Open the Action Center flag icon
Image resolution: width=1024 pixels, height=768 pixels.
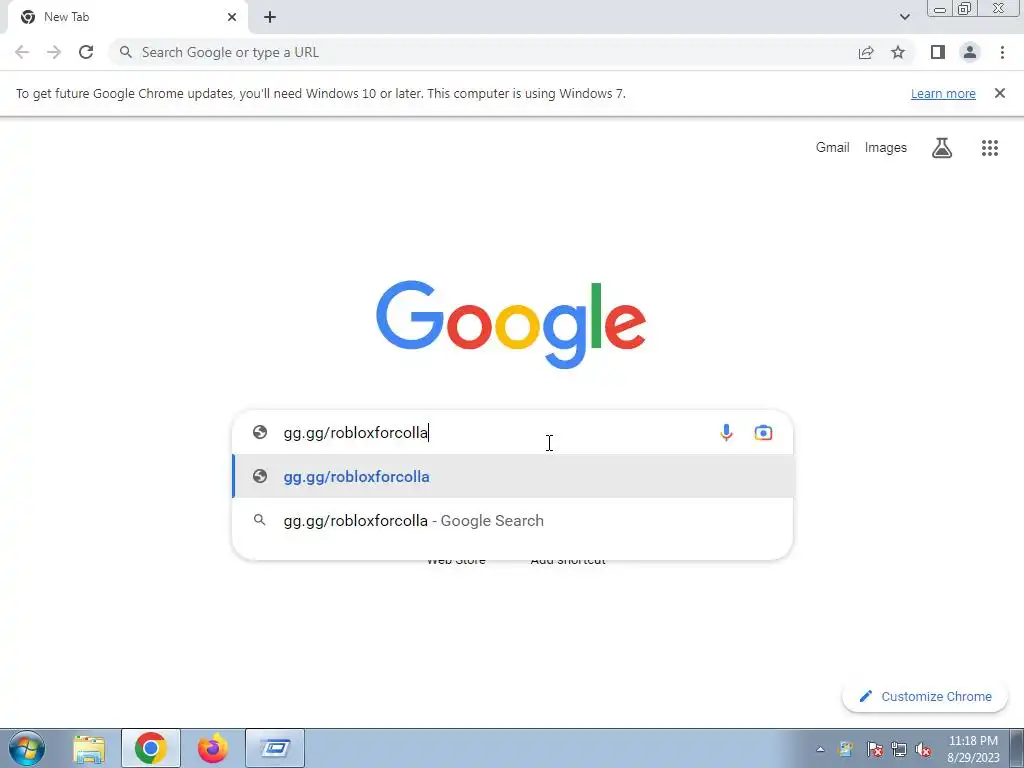click(874, 749)
